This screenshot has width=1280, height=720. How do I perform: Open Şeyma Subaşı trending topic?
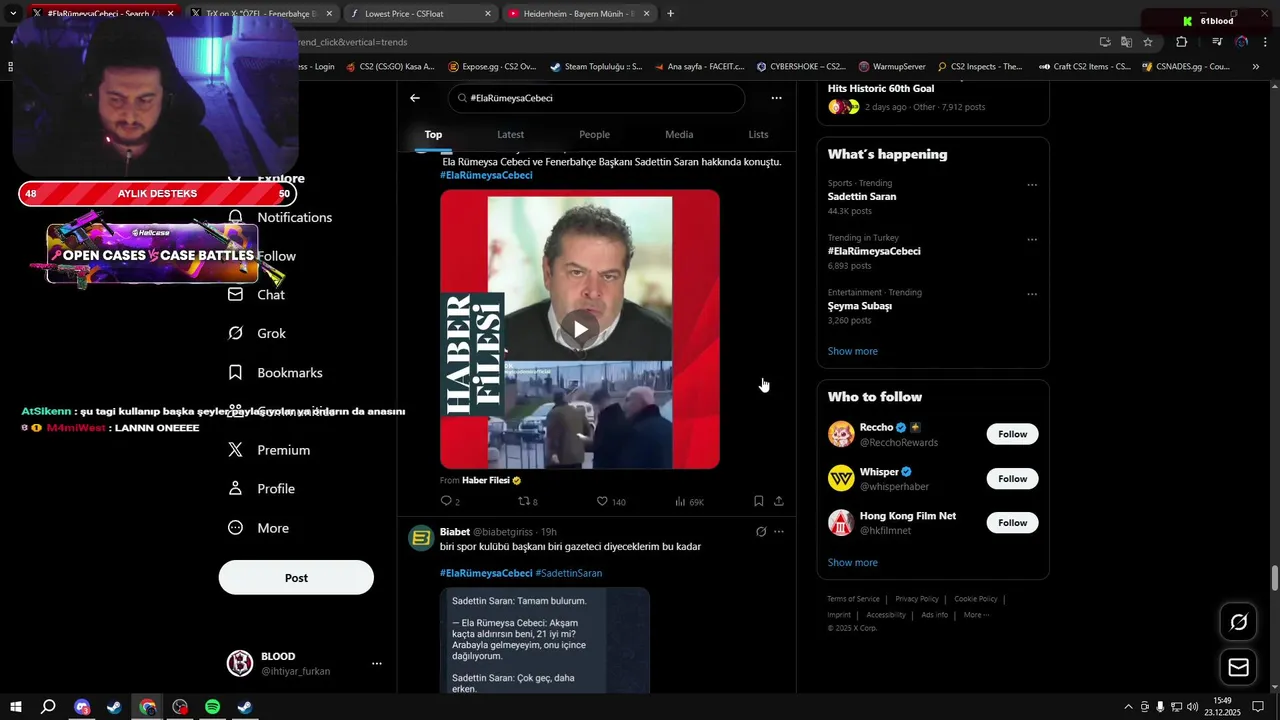click(x=859, y=306)
